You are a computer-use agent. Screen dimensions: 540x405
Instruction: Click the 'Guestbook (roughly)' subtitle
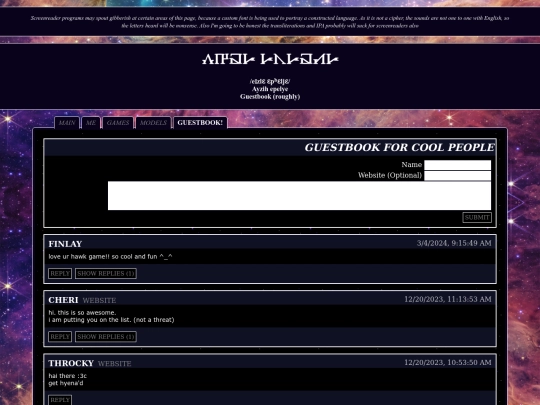click(x=270, y=96)
